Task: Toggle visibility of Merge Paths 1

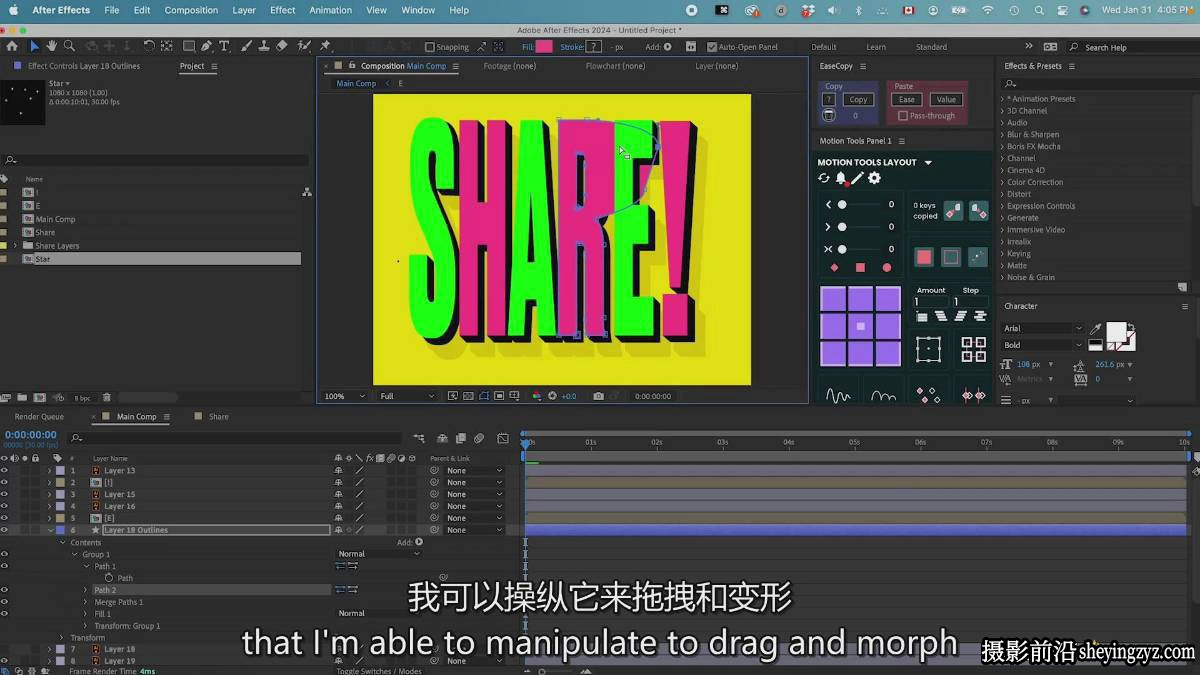Action: pyautogui.click(x=4, y=602)
